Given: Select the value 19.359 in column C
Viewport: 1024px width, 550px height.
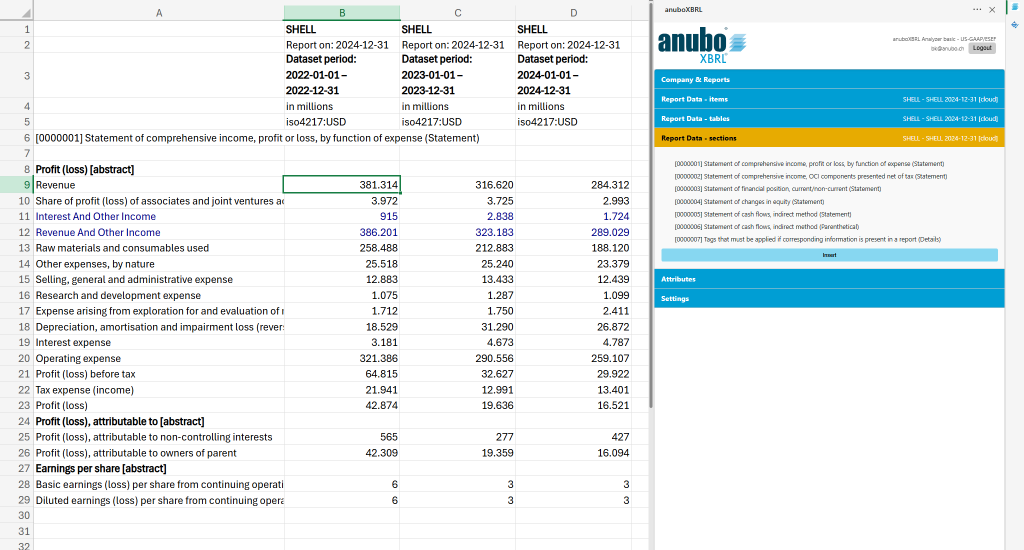Looking at the screenshot, I should pos(457,453).
